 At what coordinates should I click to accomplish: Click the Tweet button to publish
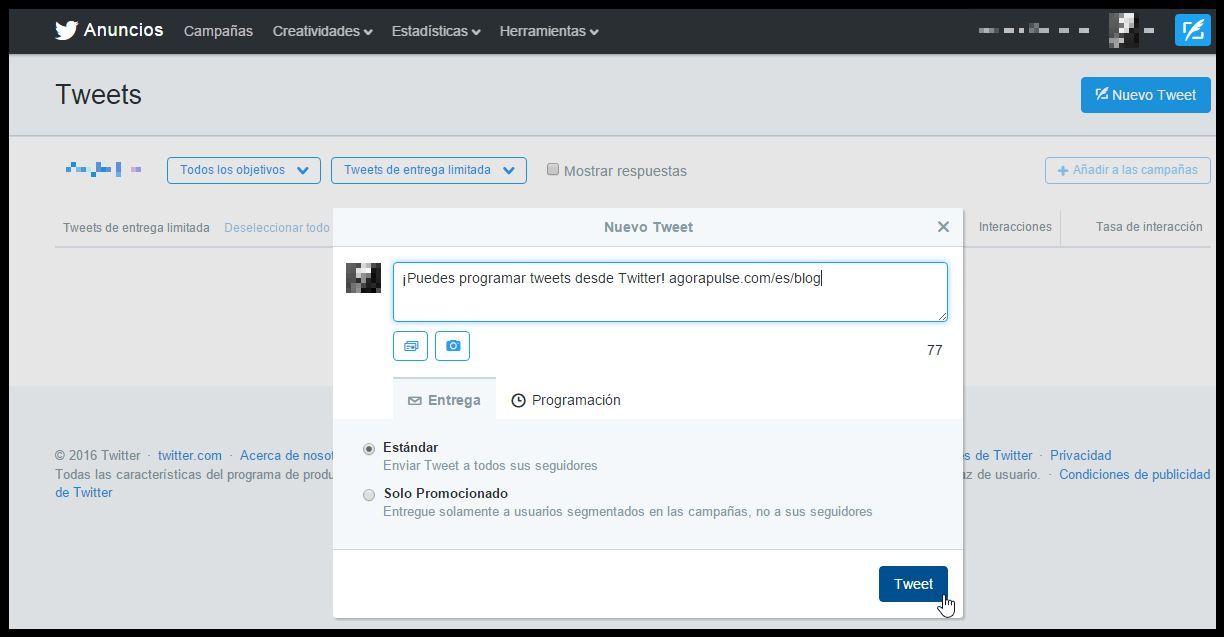[913, 583]
